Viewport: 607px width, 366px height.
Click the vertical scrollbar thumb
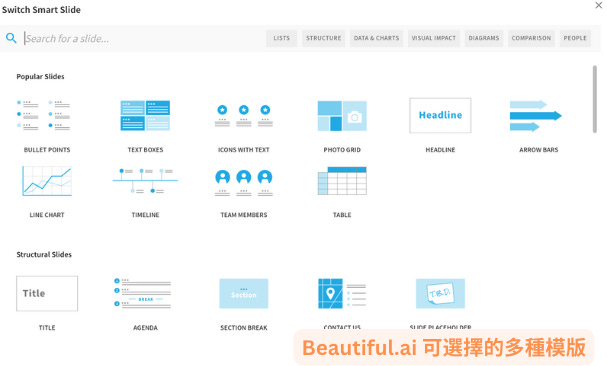pos(595,99)
